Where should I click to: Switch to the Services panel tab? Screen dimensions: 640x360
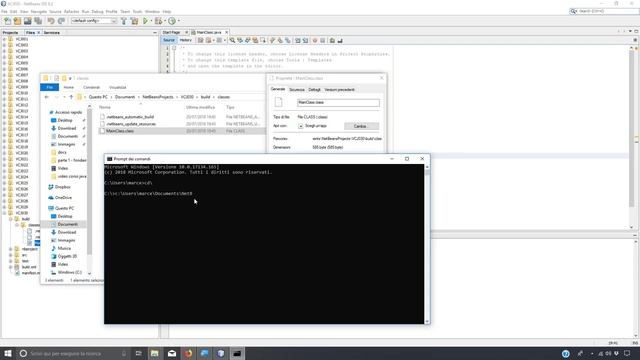point(51,32)
